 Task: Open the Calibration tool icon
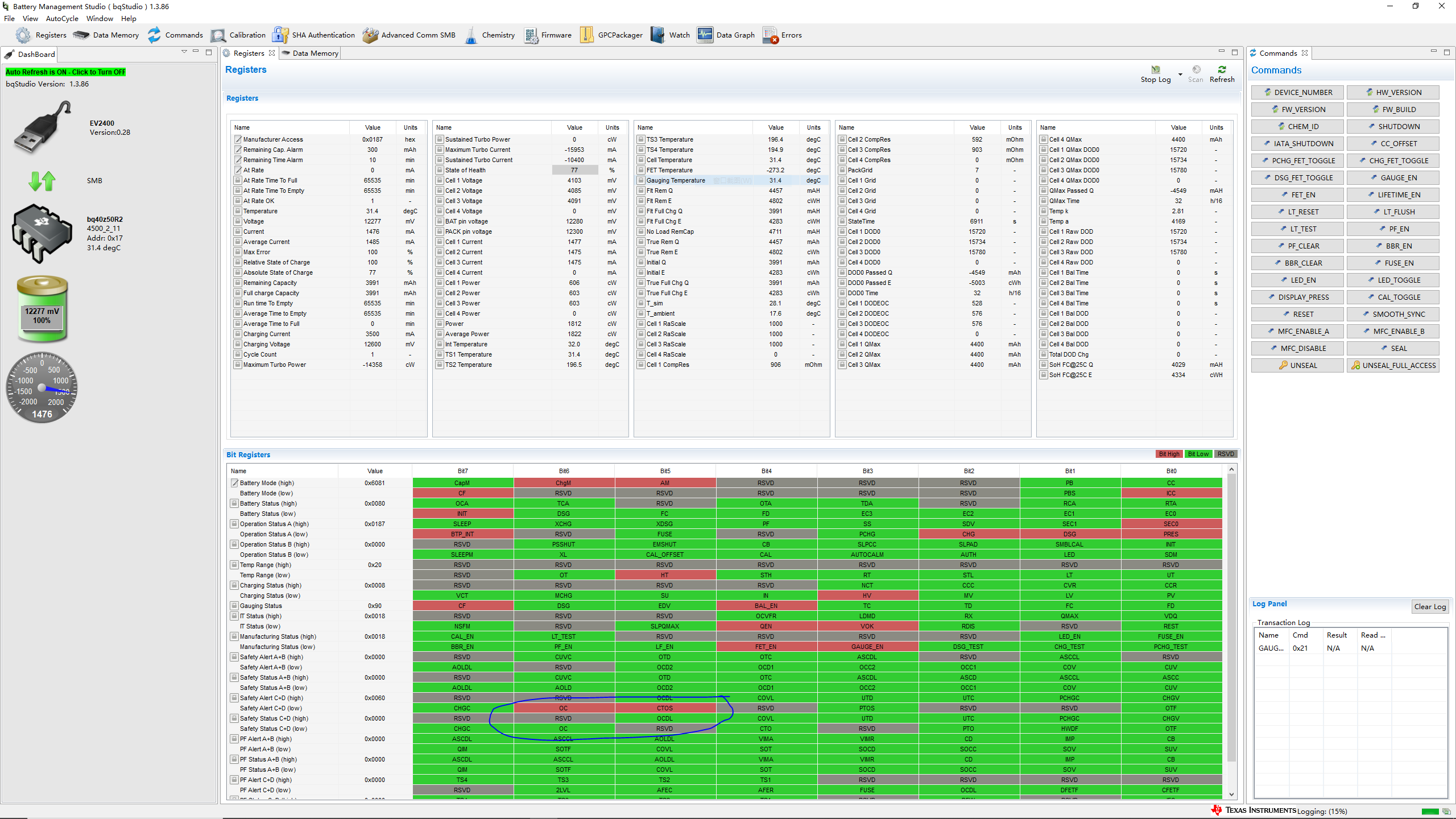[218, 35]
